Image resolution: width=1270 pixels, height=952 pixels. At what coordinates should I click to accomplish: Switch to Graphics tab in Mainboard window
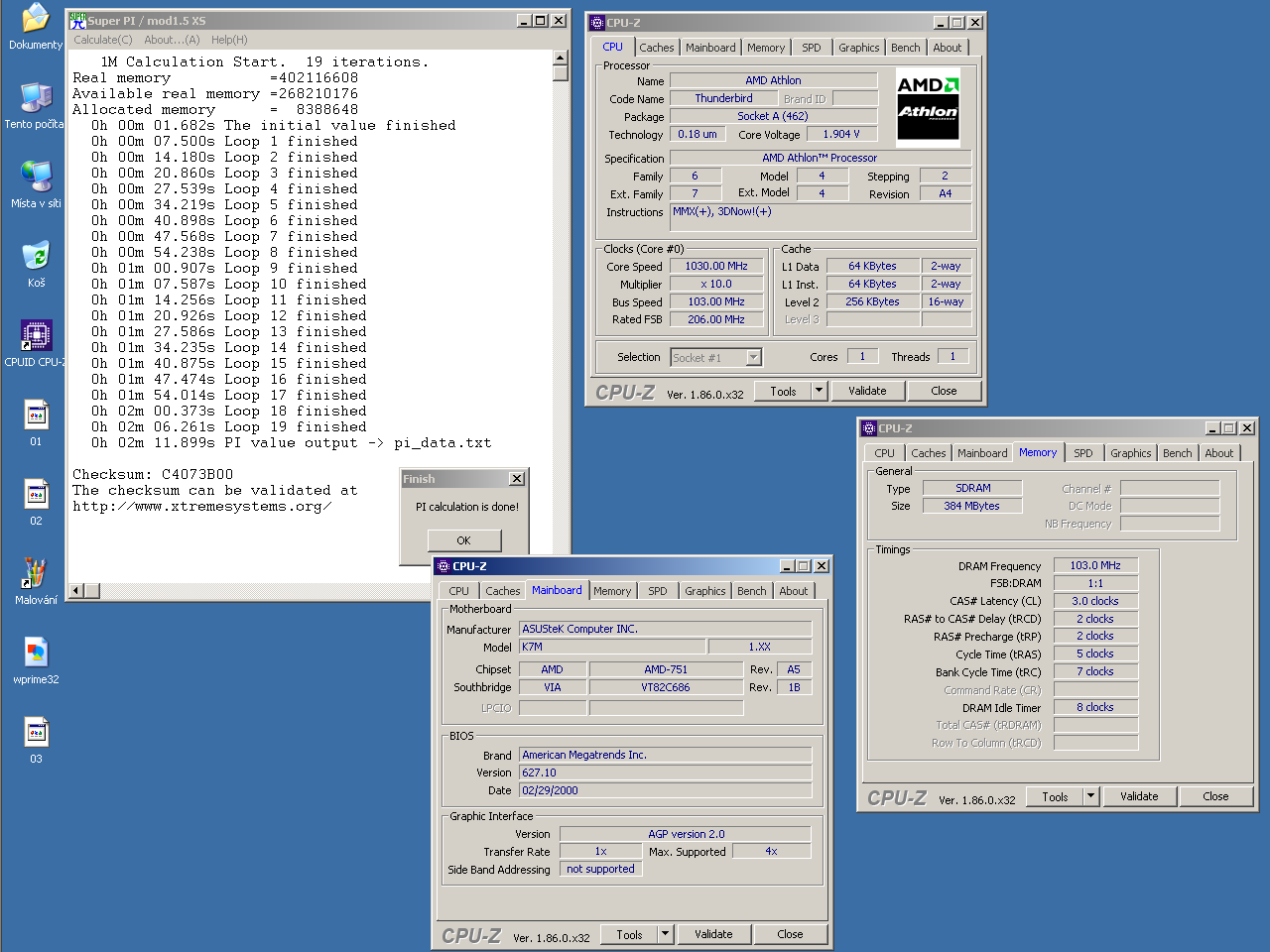pos(705,591)
